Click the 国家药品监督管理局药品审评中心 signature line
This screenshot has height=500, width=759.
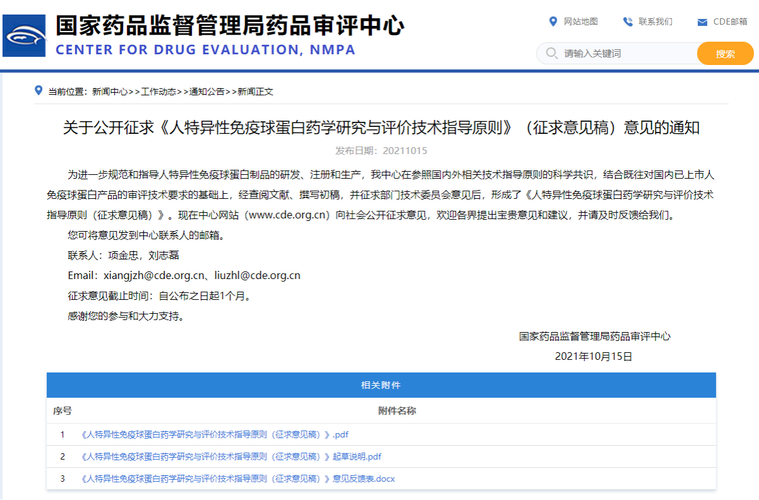[x=594, y=336]
